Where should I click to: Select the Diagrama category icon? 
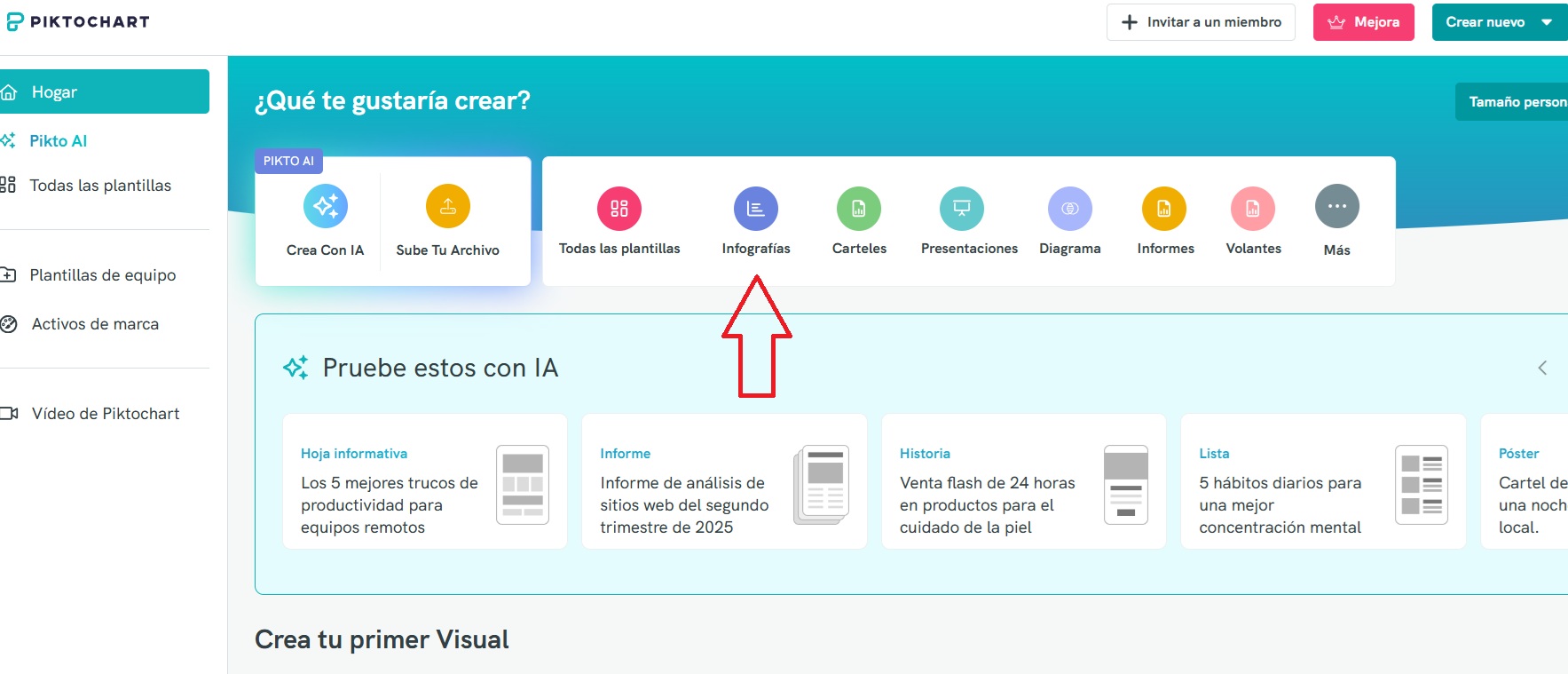coord(1070,208)
